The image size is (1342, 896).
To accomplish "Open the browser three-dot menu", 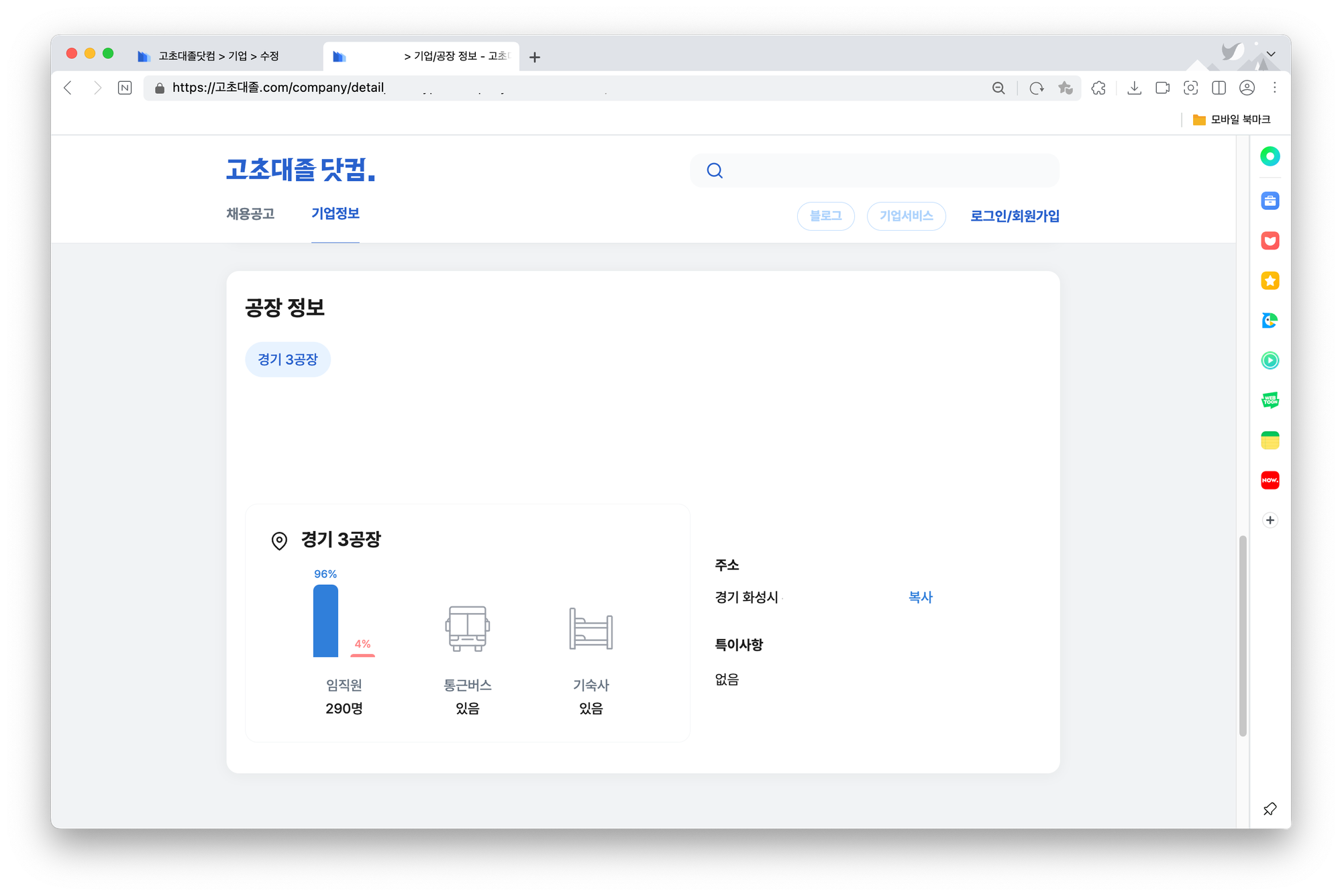I will click(1275, 88).
